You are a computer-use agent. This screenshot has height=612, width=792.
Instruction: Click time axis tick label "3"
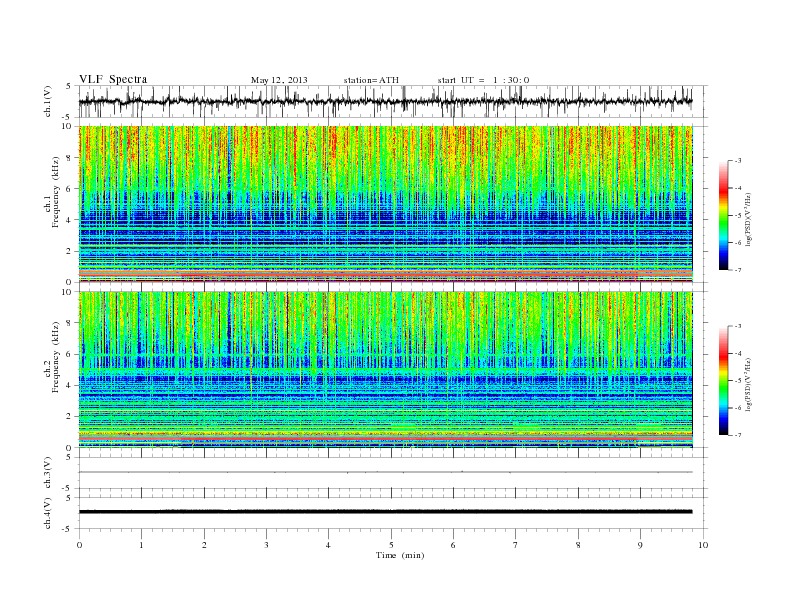pos(266,545)
